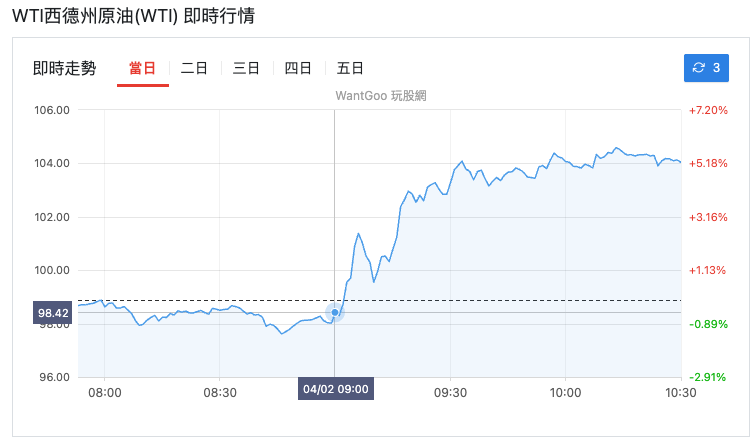Click the WantGoo 玩股網 watermark
The width and height of the screenshot is (756, 442).
[x=380, y=96]
